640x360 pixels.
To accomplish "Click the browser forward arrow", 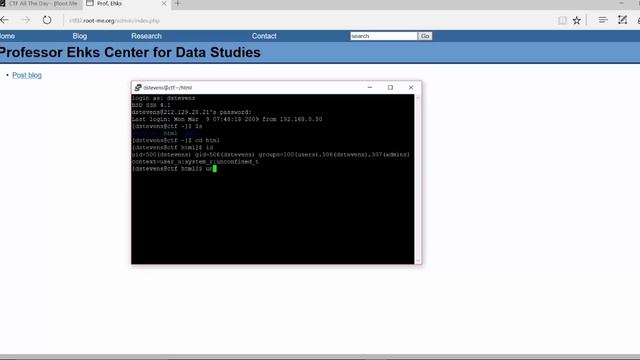I will point(25,20).
